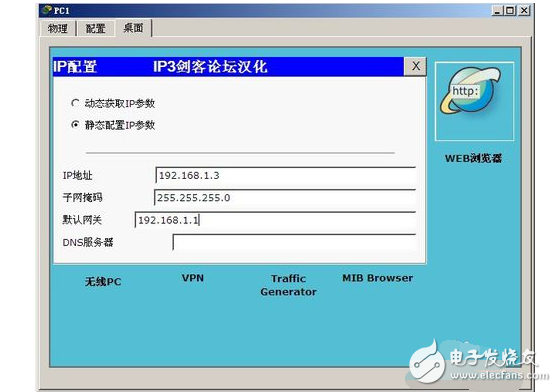Close the IP配置 dialog with X
557x392 pixels.
point(415,66)
